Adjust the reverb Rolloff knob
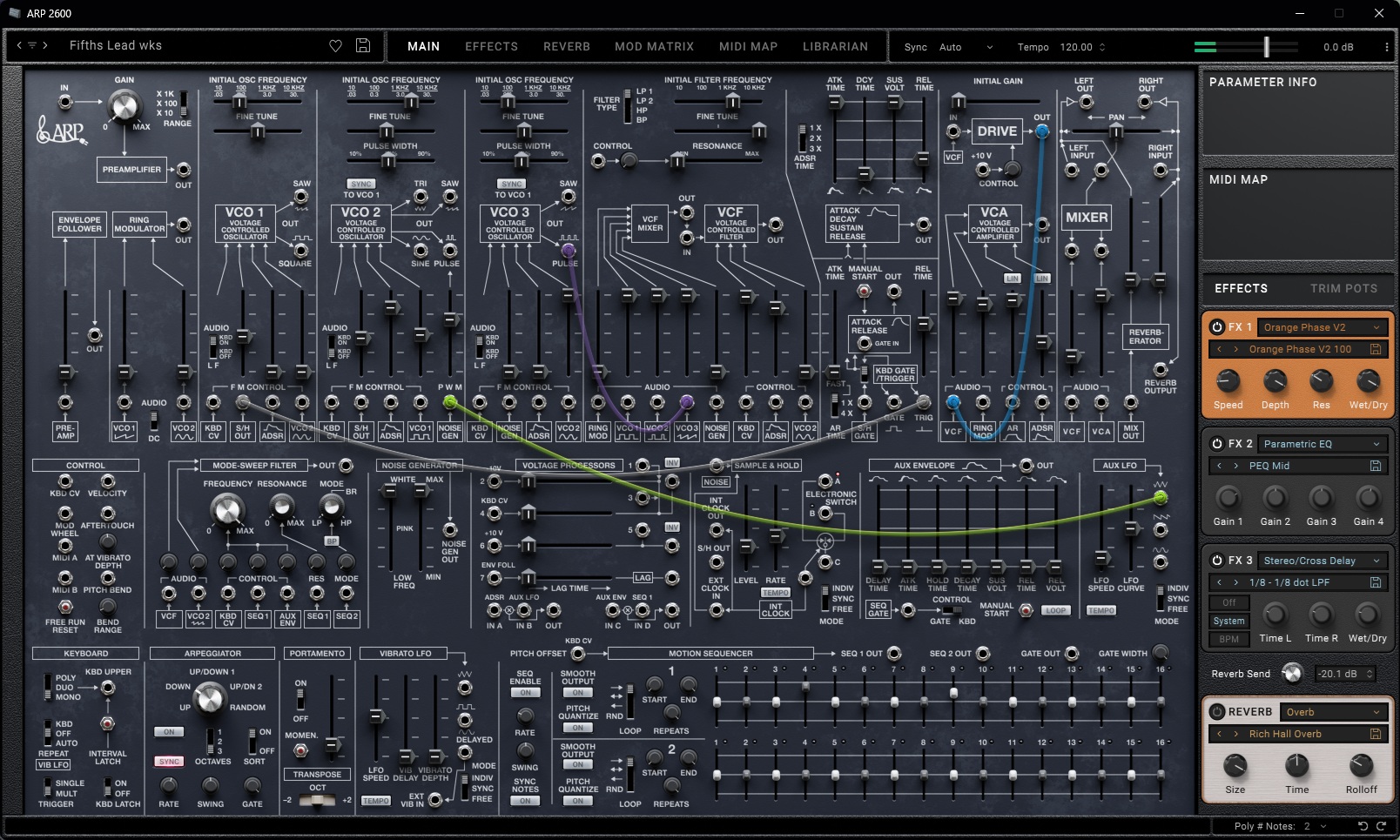 (x=1361, y=765)
